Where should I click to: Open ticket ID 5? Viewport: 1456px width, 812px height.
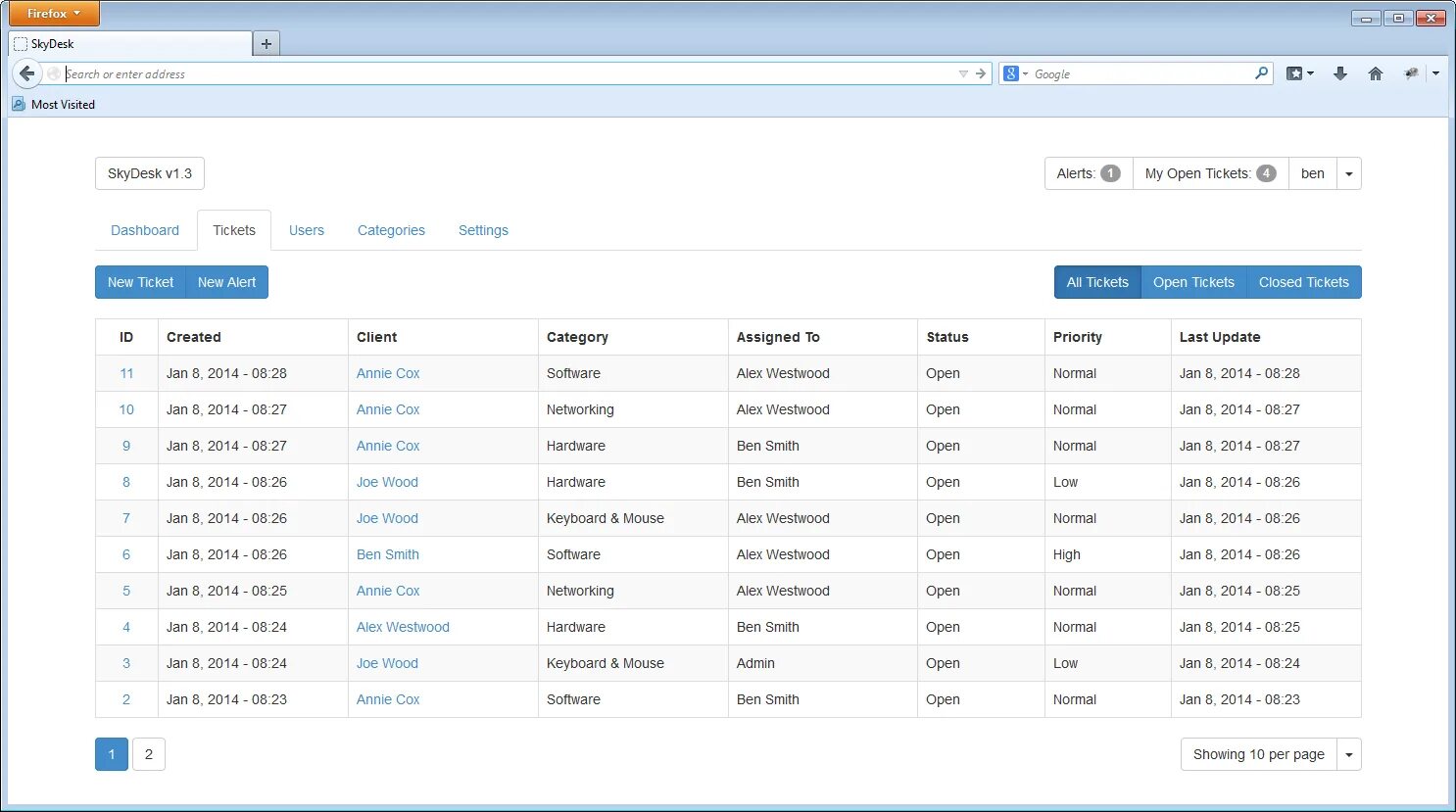click(126, 591)
